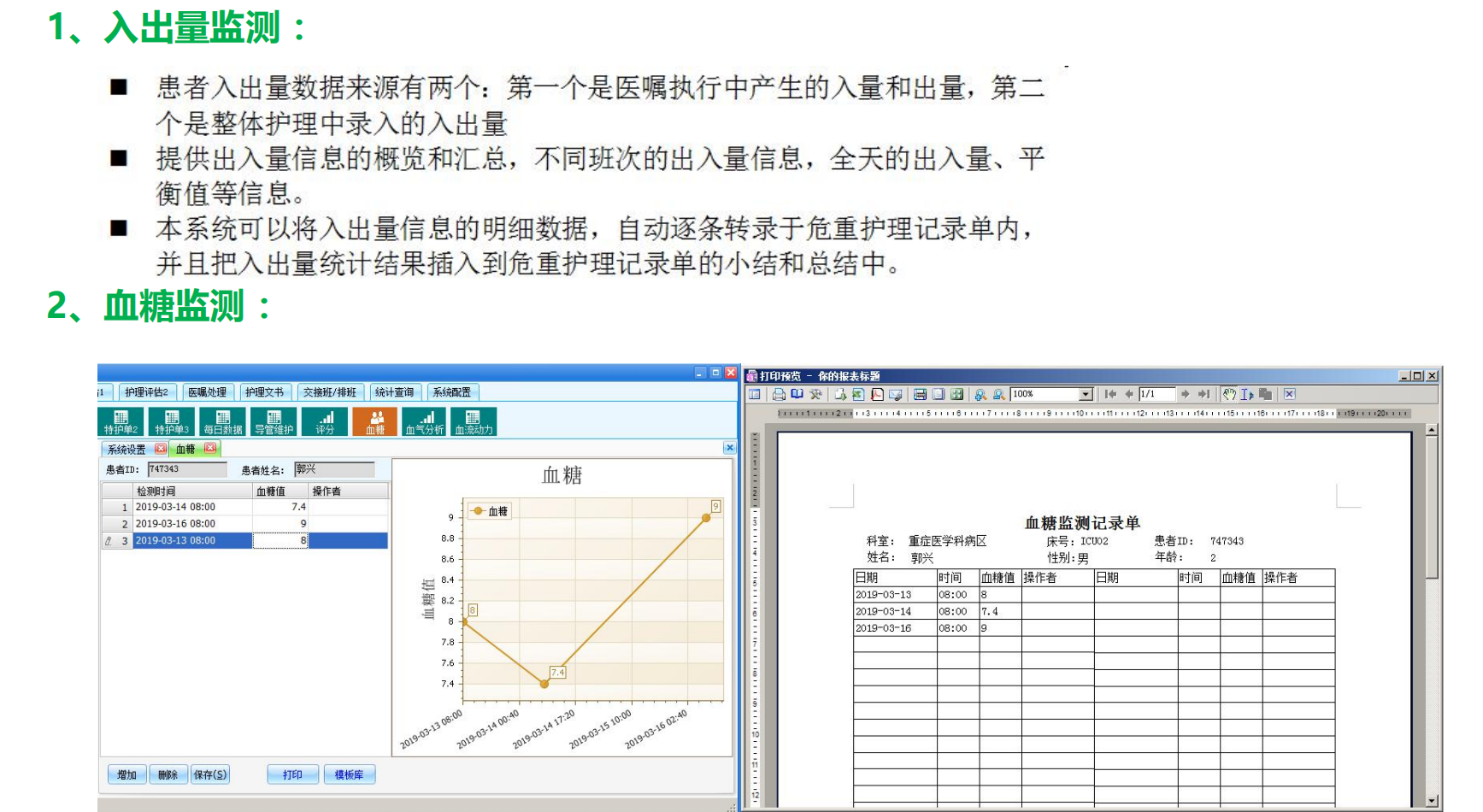
Task: Open the 医嘱处理 menu tab
Action: click(x=207, y=392)
